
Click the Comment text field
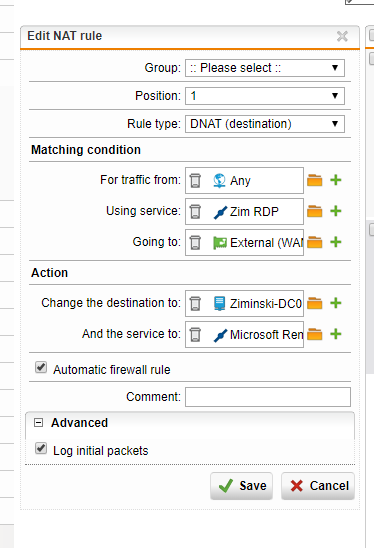tap(268, 397)
